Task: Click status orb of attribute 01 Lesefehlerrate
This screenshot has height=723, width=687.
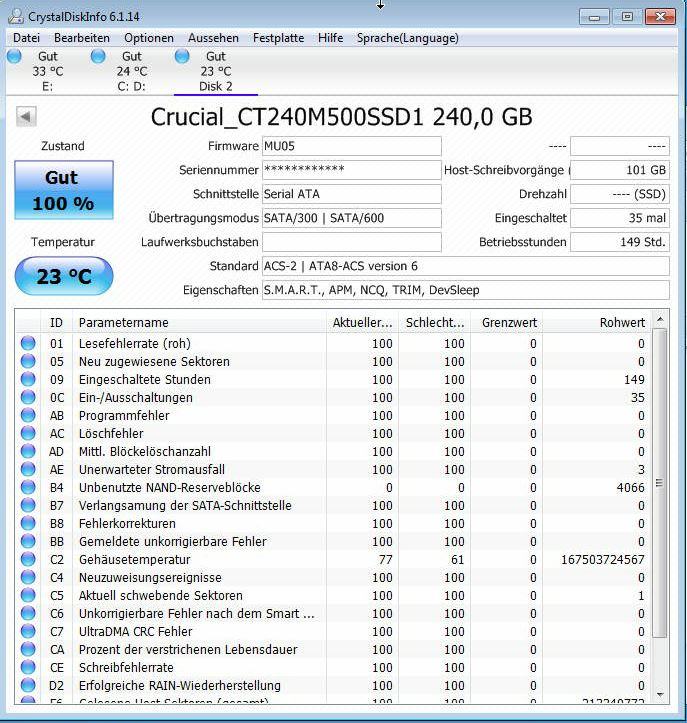Action: (x=28, y=344)
